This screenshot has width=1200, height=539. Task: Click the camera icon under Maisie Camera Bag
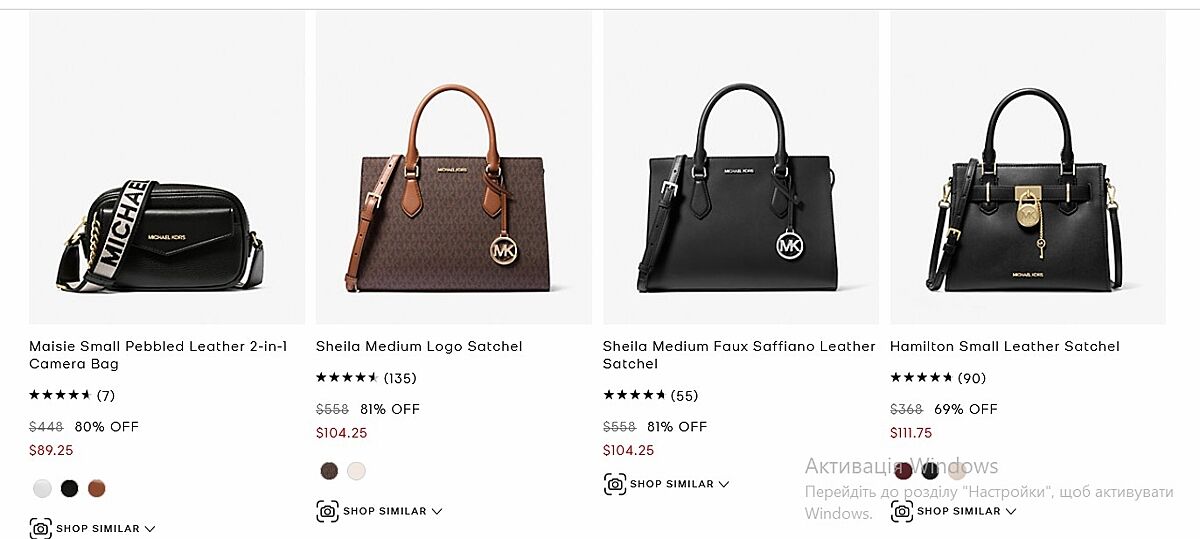point(40,528)
